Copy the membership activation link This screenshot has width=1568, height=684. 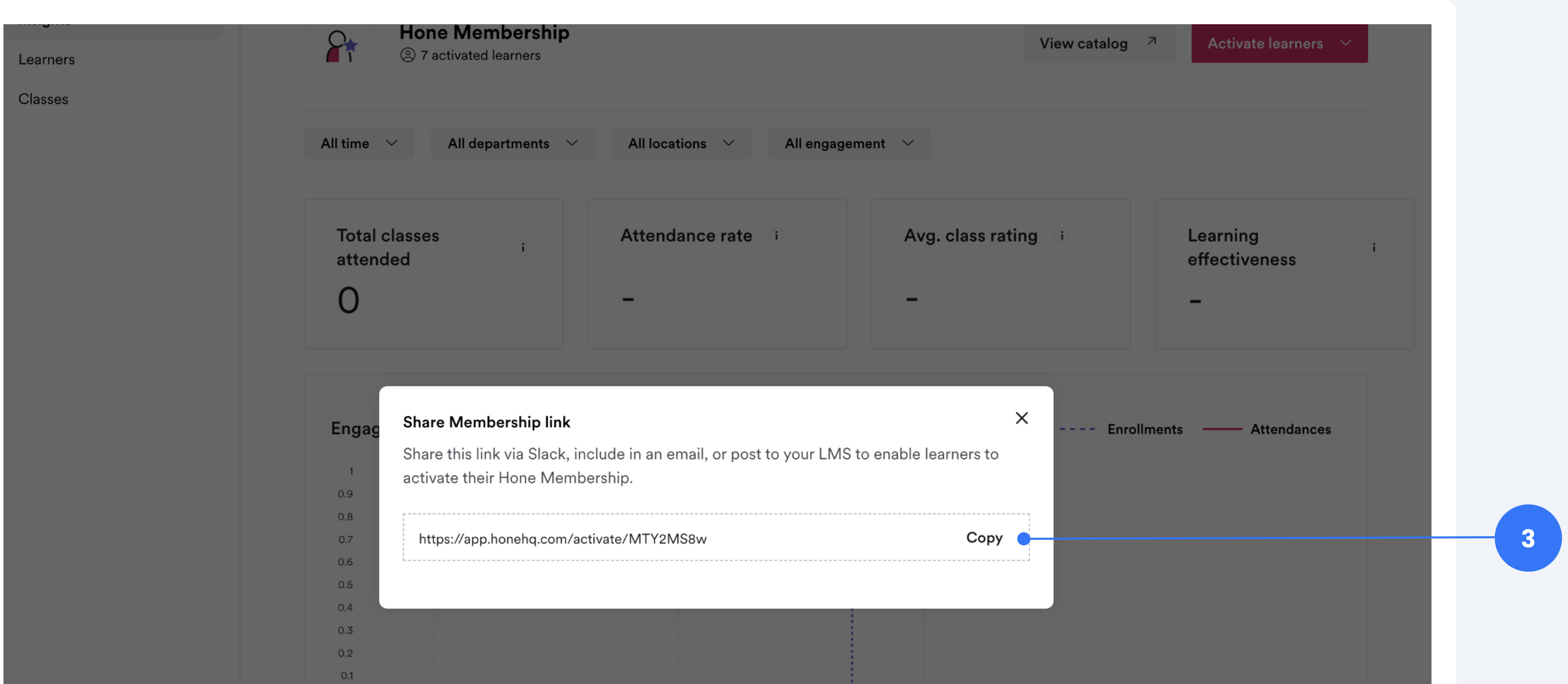pyautogui.click(x=984, y=538)
